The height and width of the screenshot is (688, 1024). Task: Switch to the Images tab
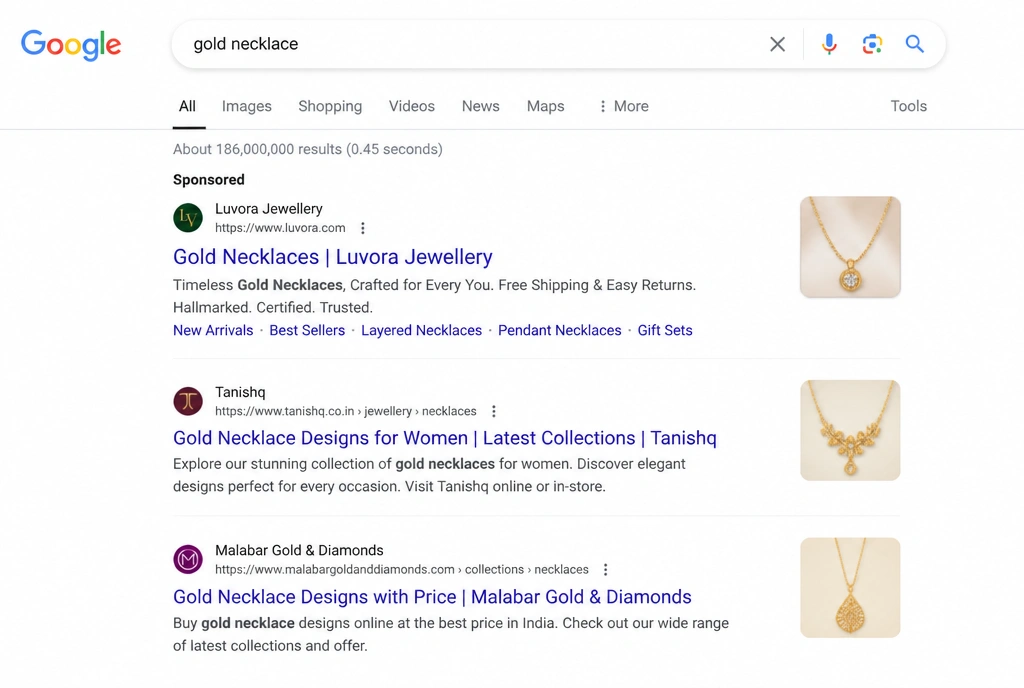pos(247,106)
